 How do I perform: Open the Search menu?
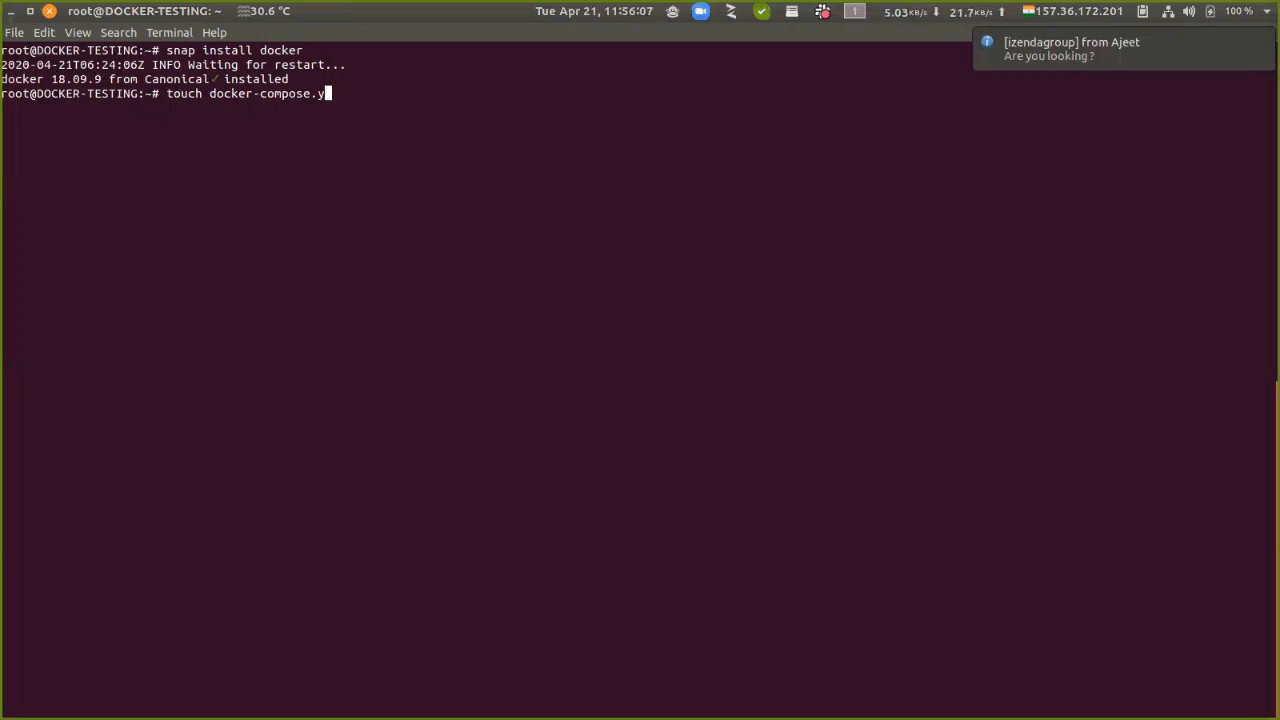click(118, 32)
